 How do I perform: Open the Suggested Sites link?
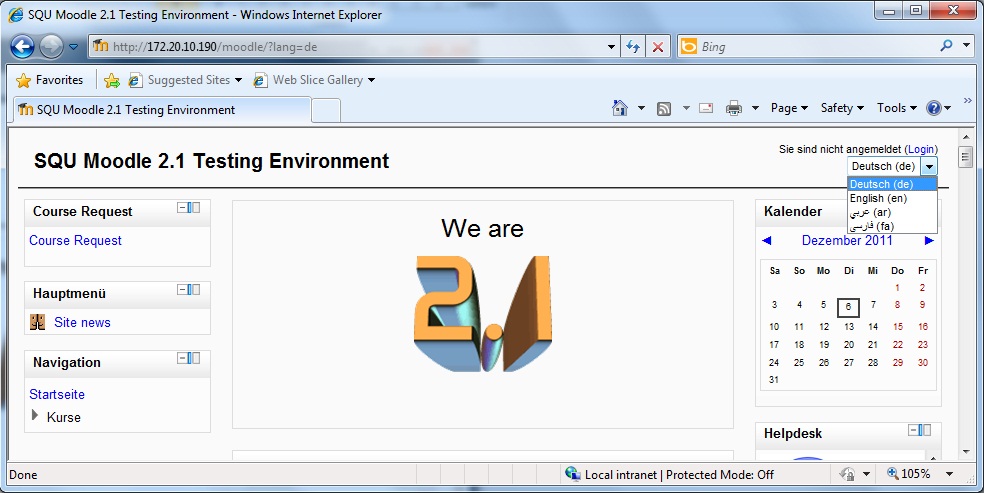[x=185, y=80]
